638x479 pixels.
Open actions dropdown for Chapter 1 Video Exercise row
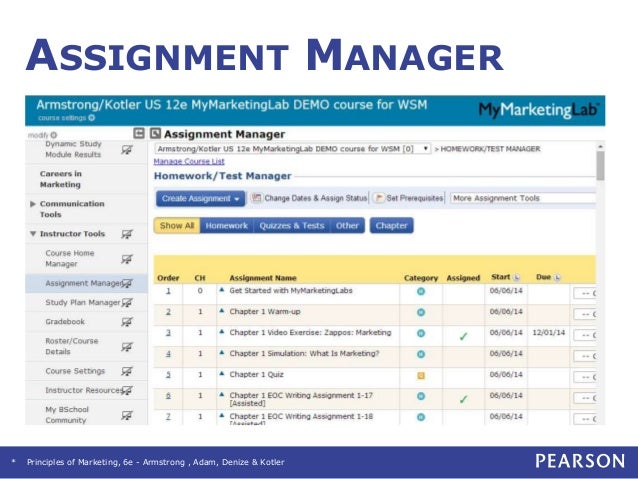pyautogui.click(x=585, y=335)
